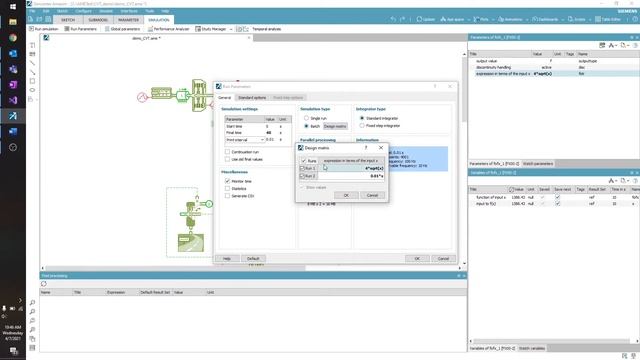Open the Plots tool in top ribbon
Viewport: 640px width, 360px height.
(x=481, y=19)
